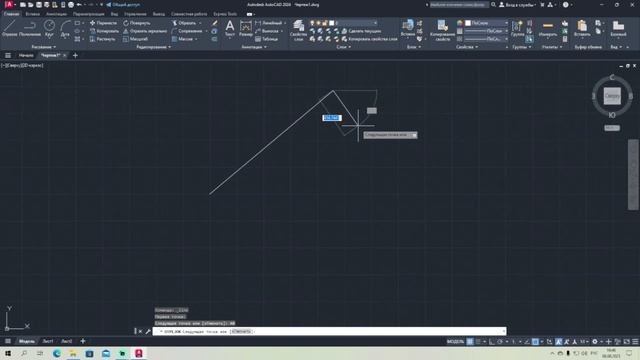Image resolution: width=640 pixels, height=360 pixels.
Task: Click the undo arrow in quick access toolbar
Action: click(79, 4)
